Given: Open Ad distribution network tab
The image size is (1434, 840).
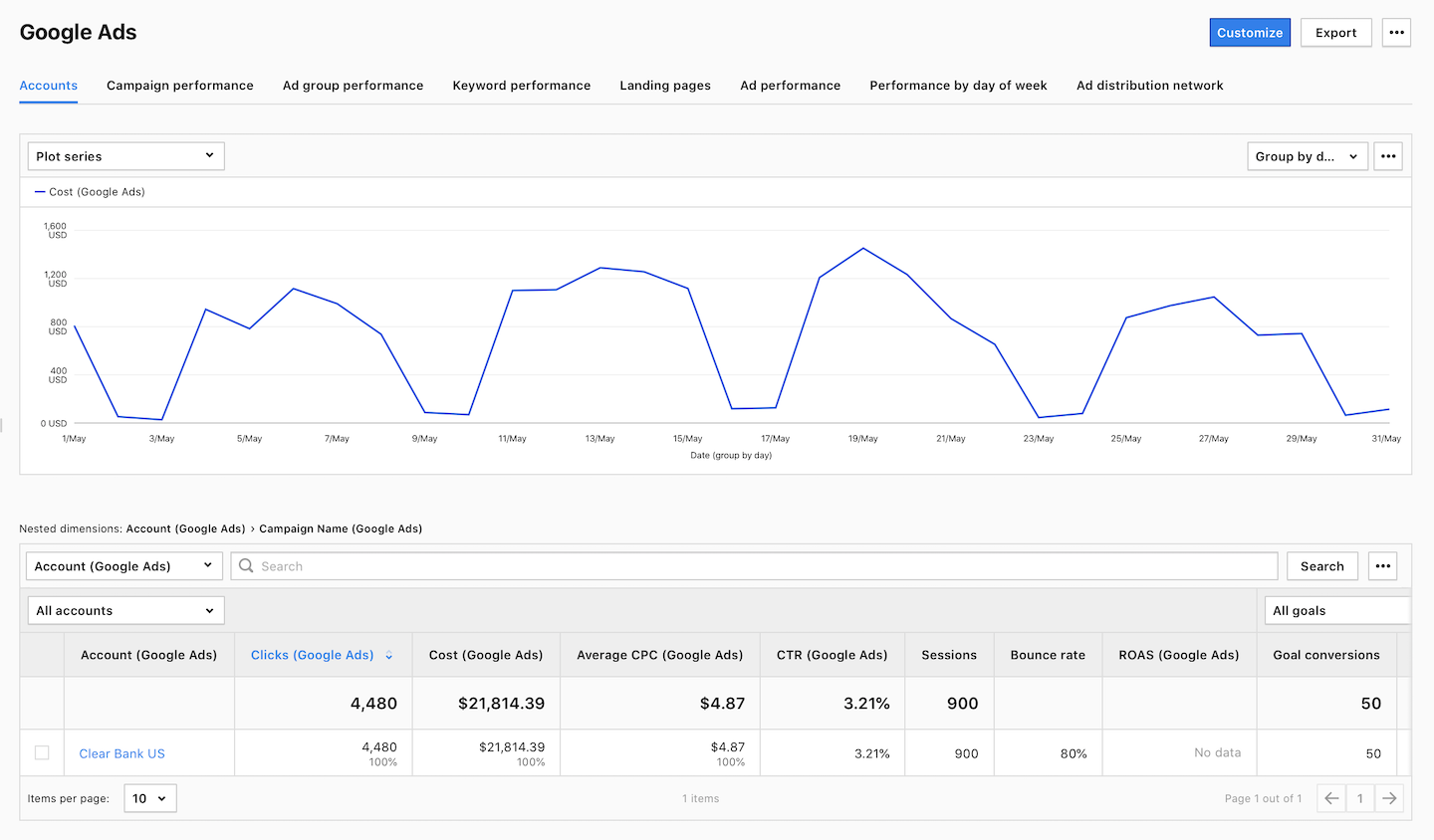Looking at the screenshot, I should (1150, 86).
